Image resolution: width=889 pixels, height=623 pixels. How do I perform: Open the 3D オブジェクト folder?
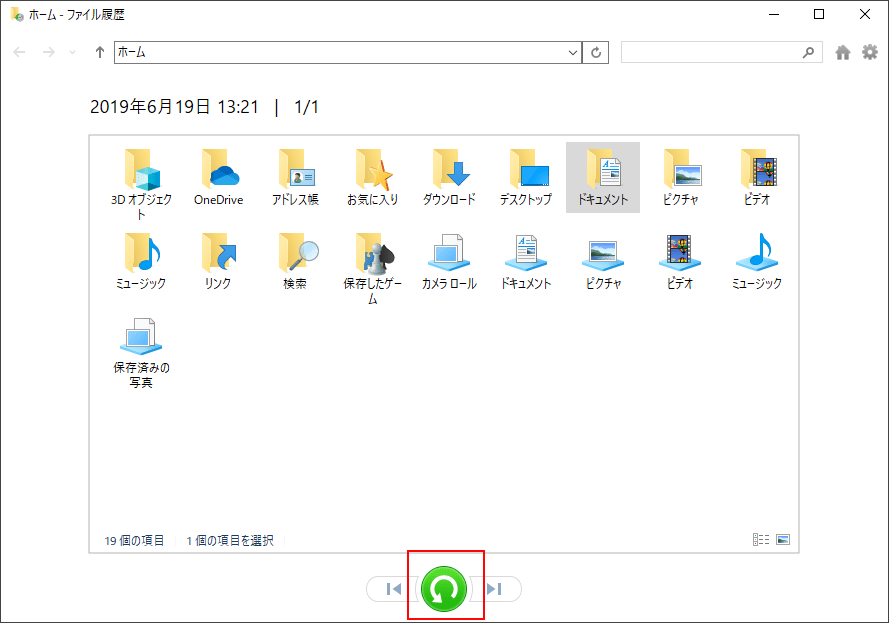coord(141,184)
